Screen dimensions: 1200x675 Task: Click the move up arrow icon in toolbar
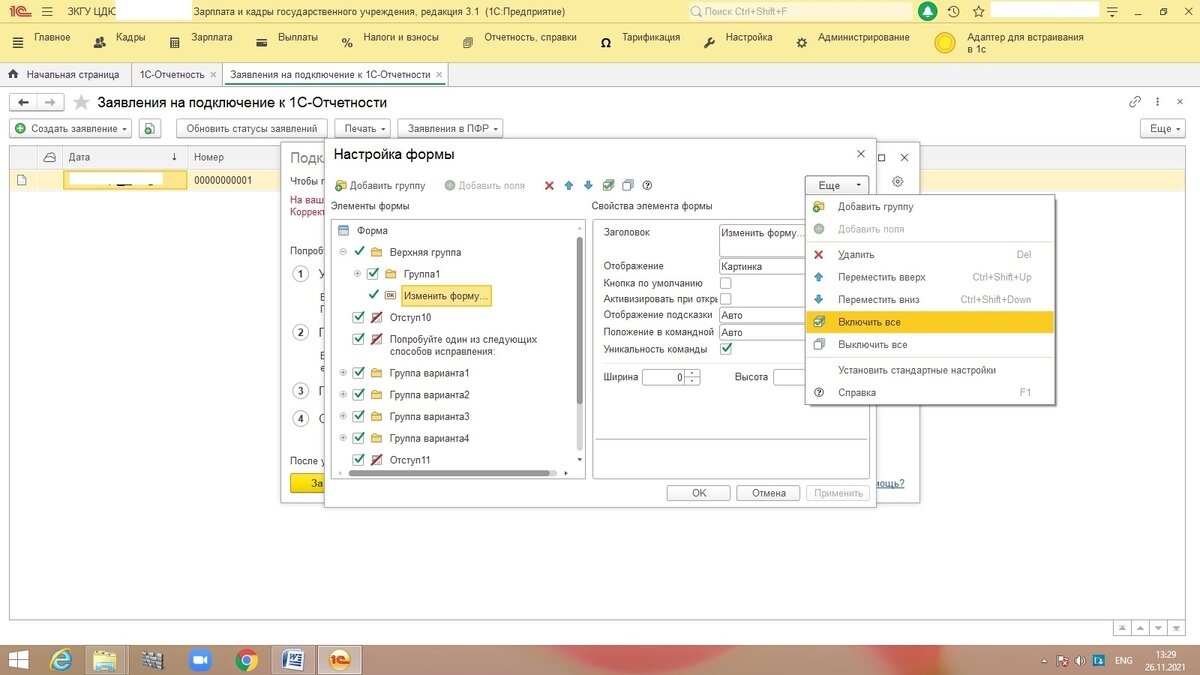pyautogui.click(x=569, y=185)
